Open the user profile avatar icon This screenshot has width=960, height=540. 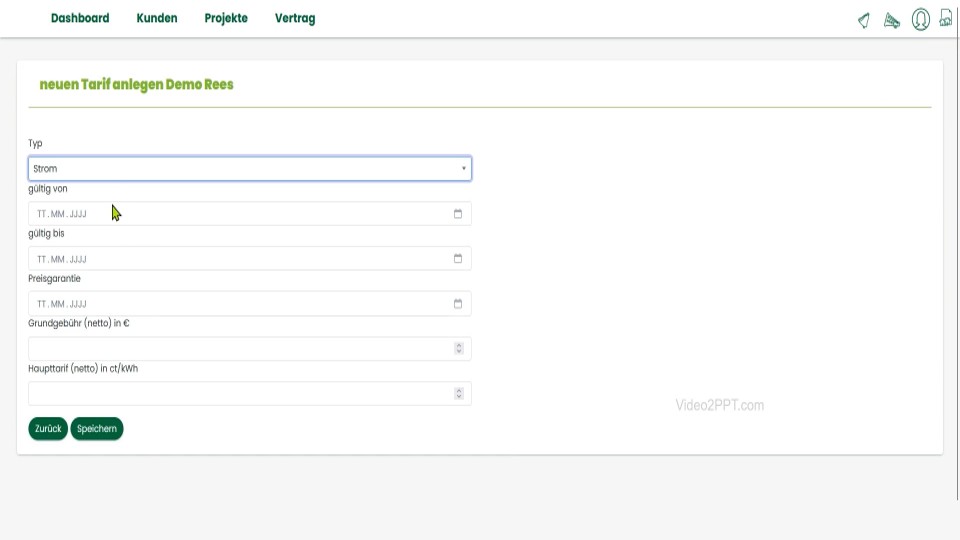coord(920,19)
